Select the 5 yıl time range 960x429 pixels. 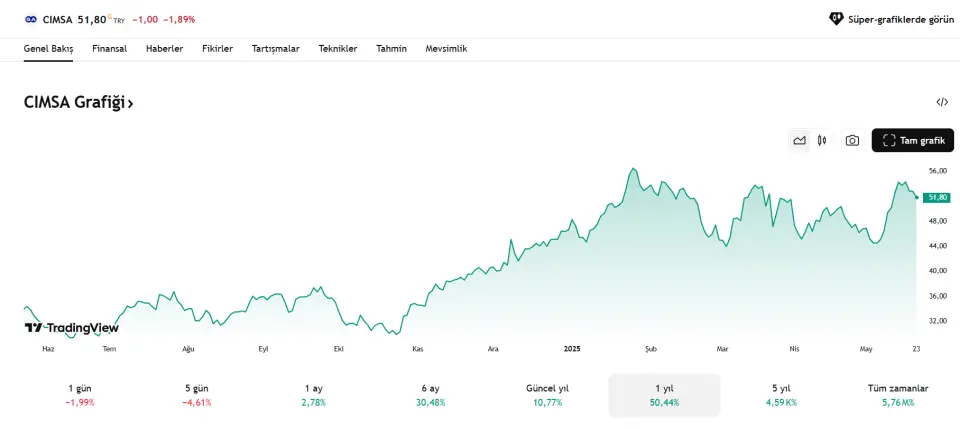tap(781, 395)
